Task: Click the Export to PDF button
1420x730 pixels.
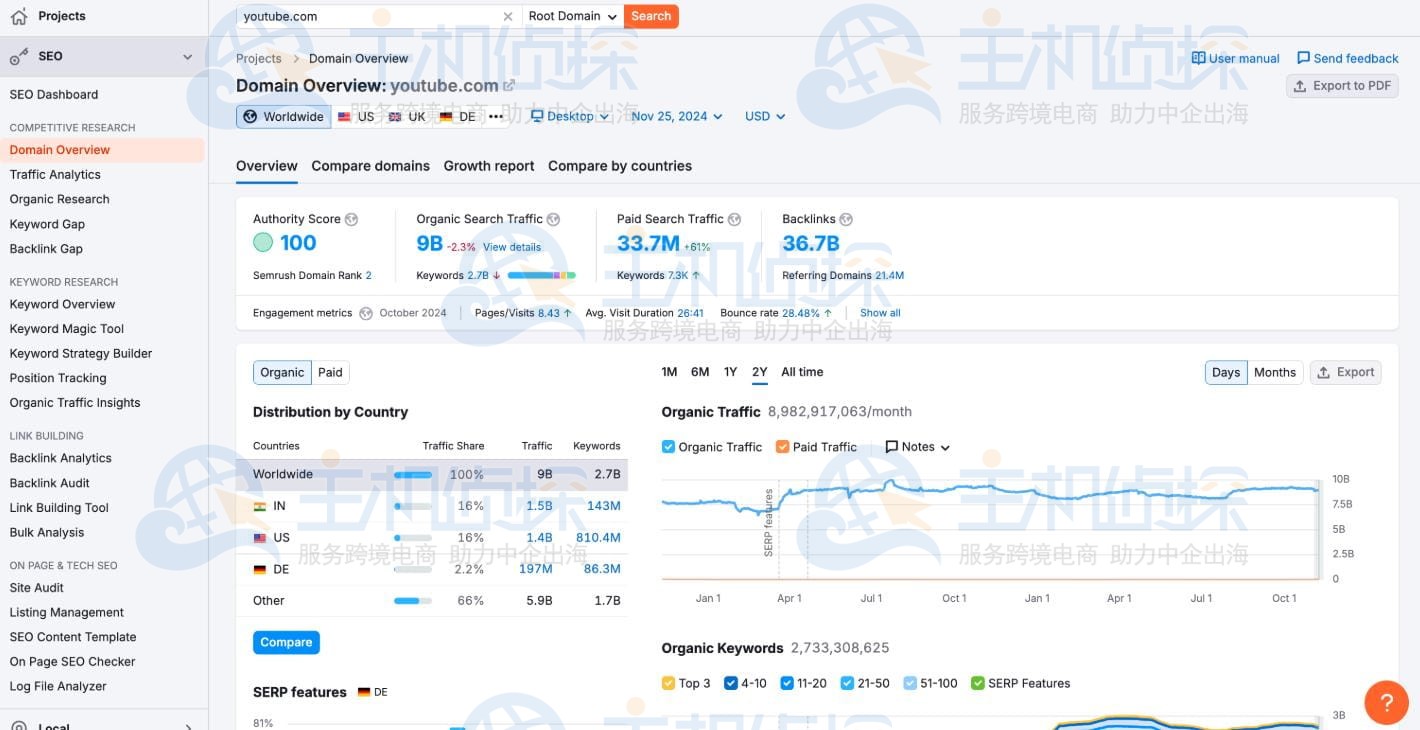Action: (1342, 85)
